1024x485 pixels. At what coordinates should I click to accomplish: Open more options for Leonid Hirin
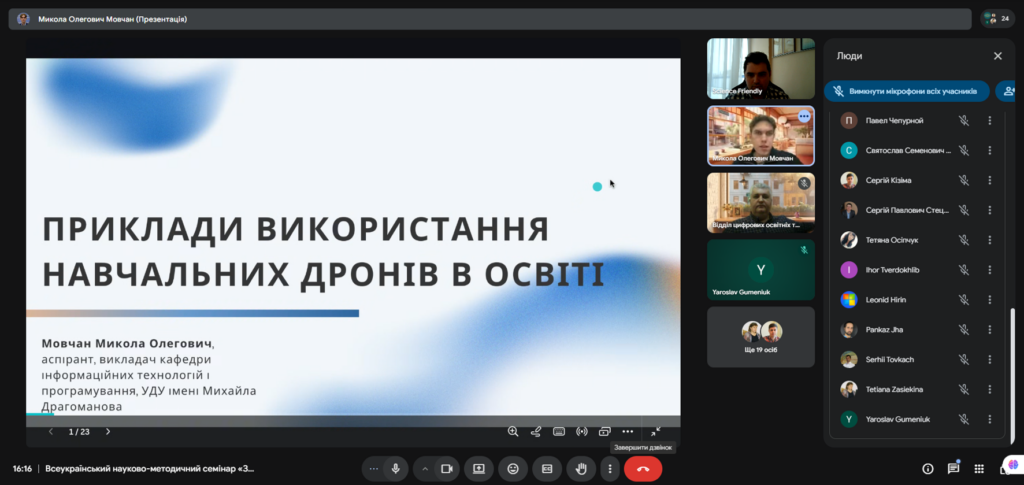coord(989,300)
